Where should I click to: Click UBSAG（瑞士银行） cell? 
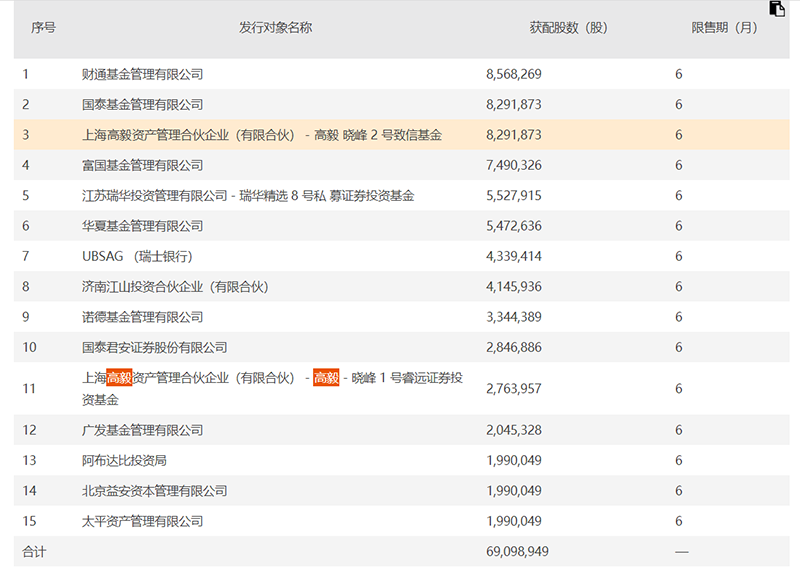tap(137, 256)
